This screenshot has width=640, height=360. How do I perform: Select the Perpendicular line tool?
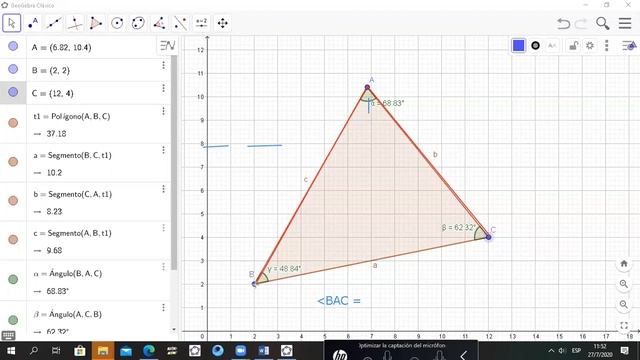pos(75,23)
